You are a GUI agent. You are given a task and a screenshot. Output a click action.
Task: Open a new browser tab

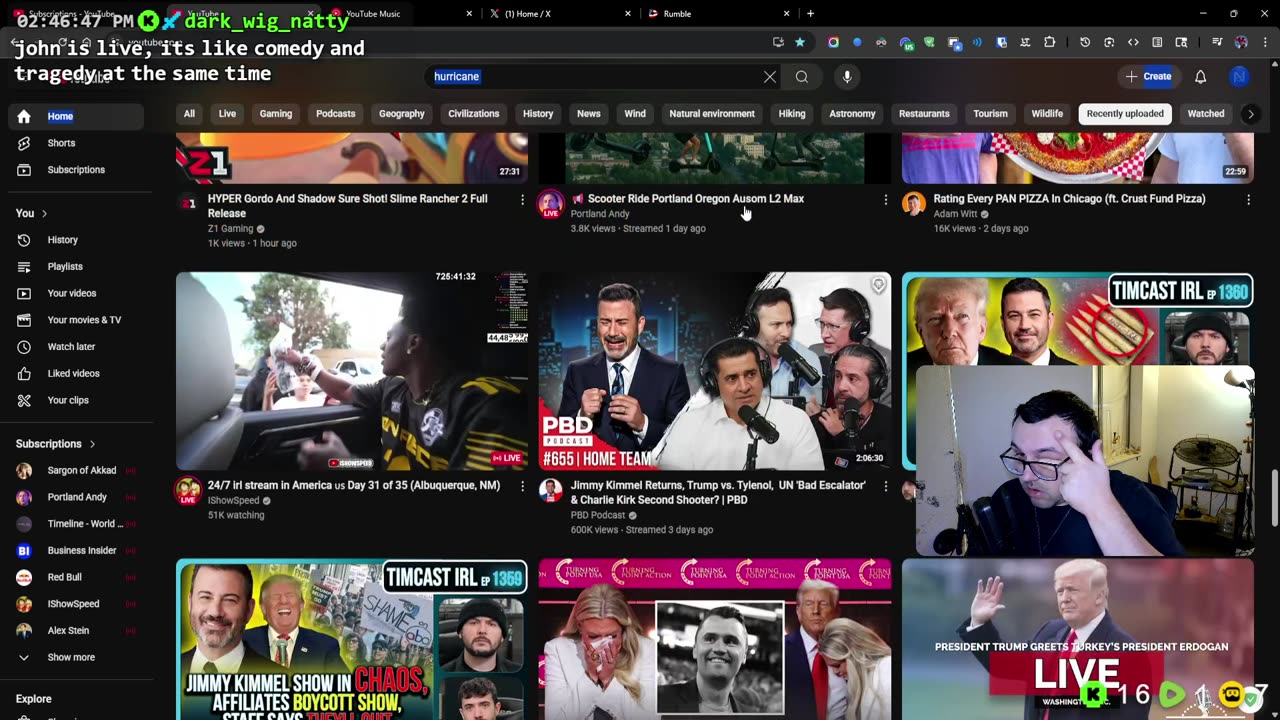[810, 14]
